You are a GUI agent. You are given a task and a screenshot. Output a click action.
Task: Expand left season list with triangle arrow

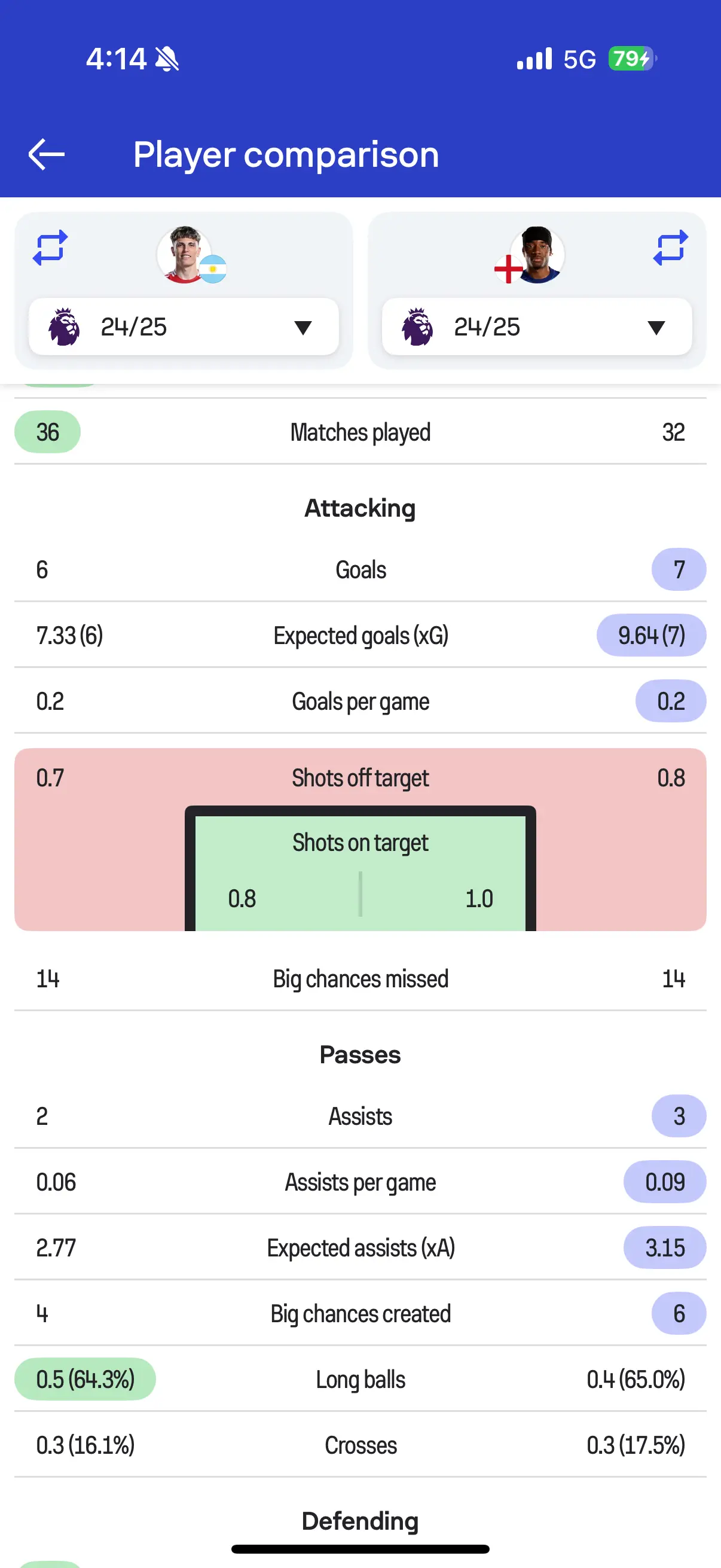[303, 328]
